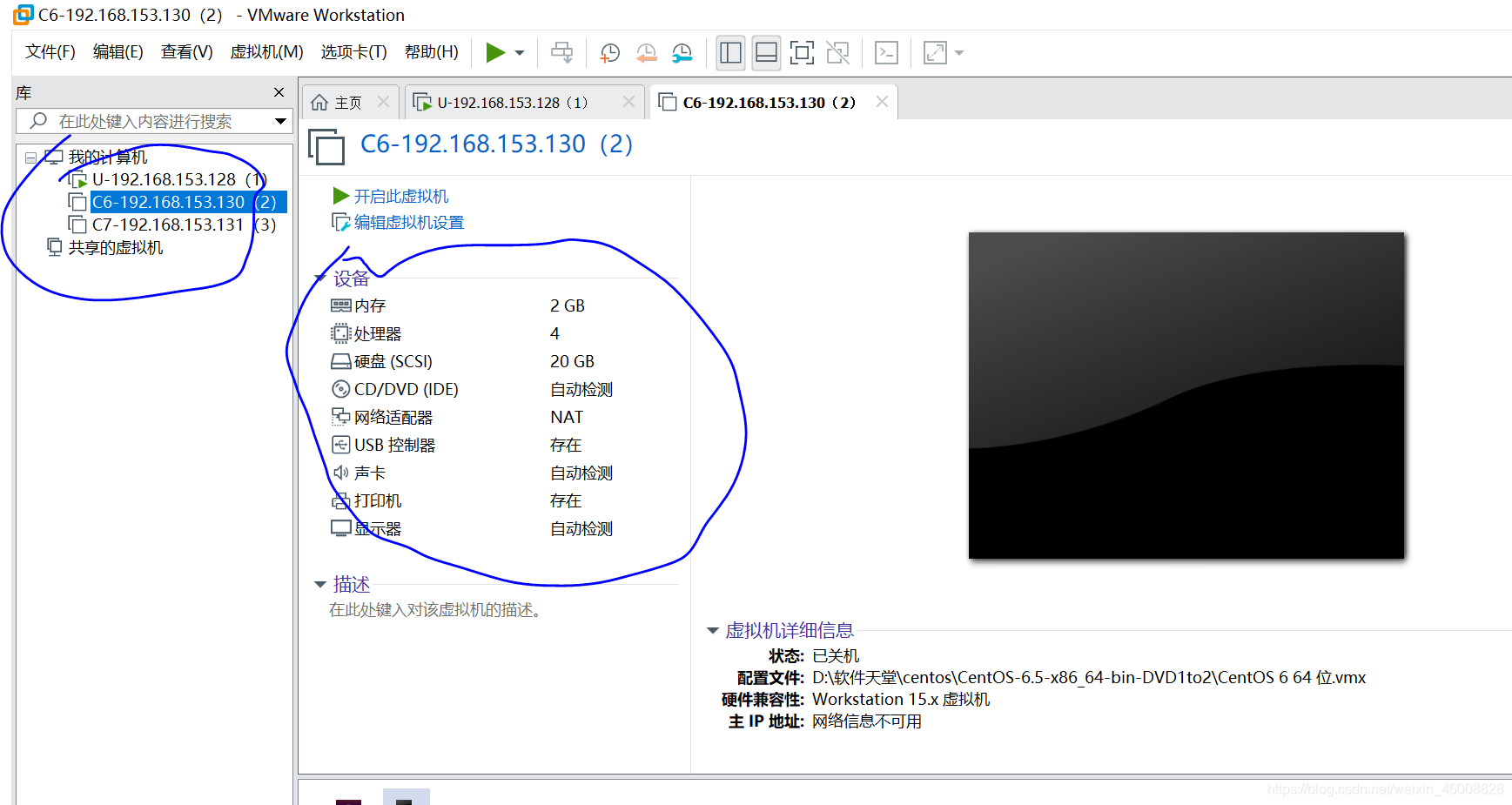Open the 编辑(E) menu

[118, 52]
